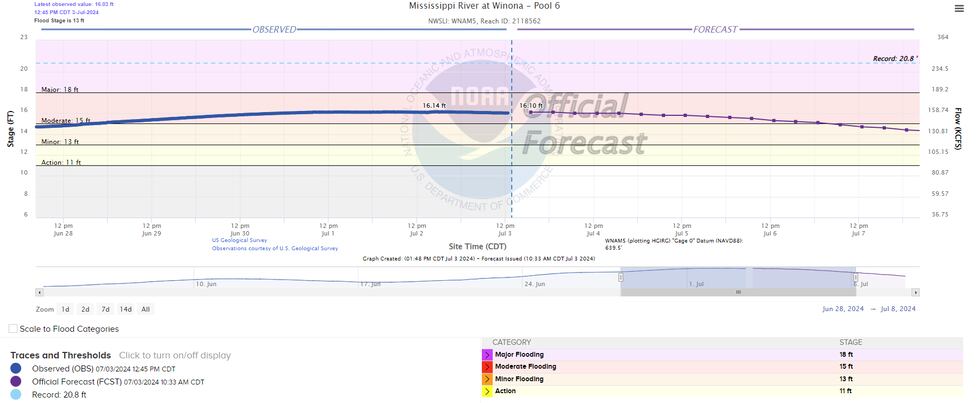Click the WNAM5 Gage 0 Datum note
The height and width of the screenshot is (403, 980).
click(674, 243)
